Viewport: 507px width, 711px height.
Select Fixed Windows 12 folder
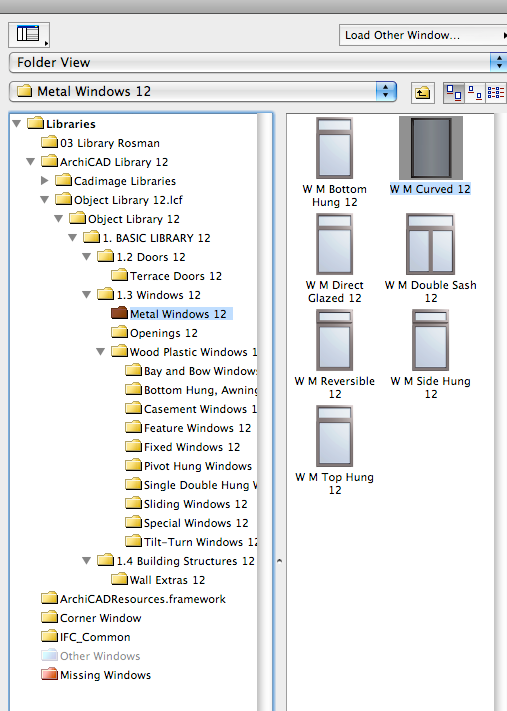pyautogui.click(x=183, y=447)
